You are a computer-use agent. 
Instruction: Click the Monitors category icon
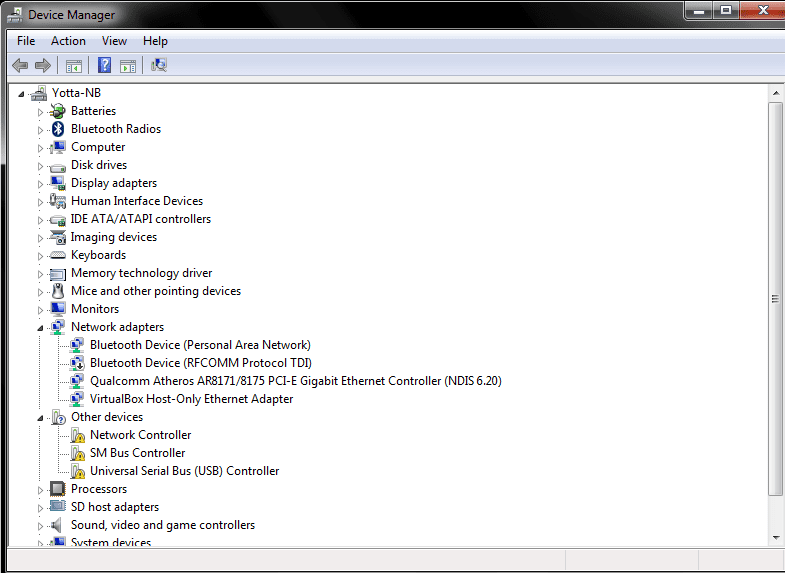(58, 309)
